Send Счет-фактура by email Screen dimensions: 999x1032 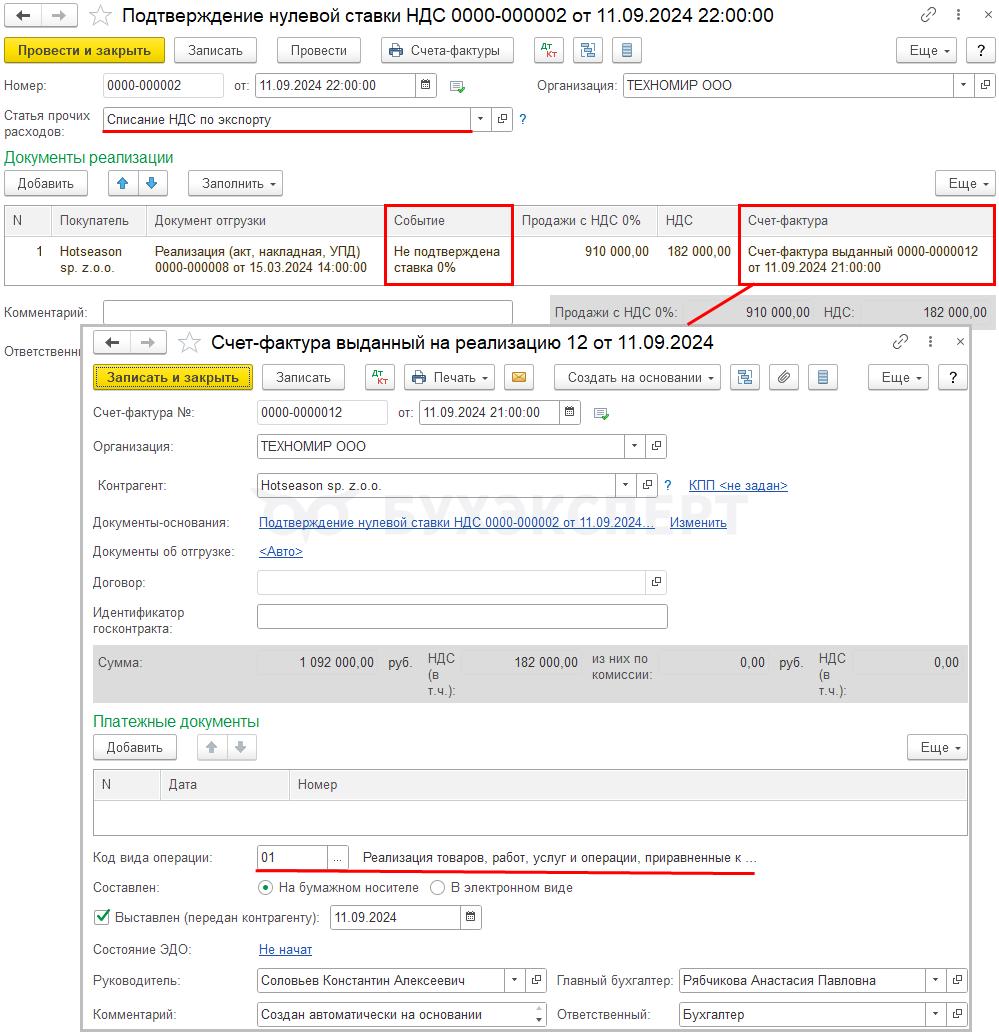pos(519,377)
